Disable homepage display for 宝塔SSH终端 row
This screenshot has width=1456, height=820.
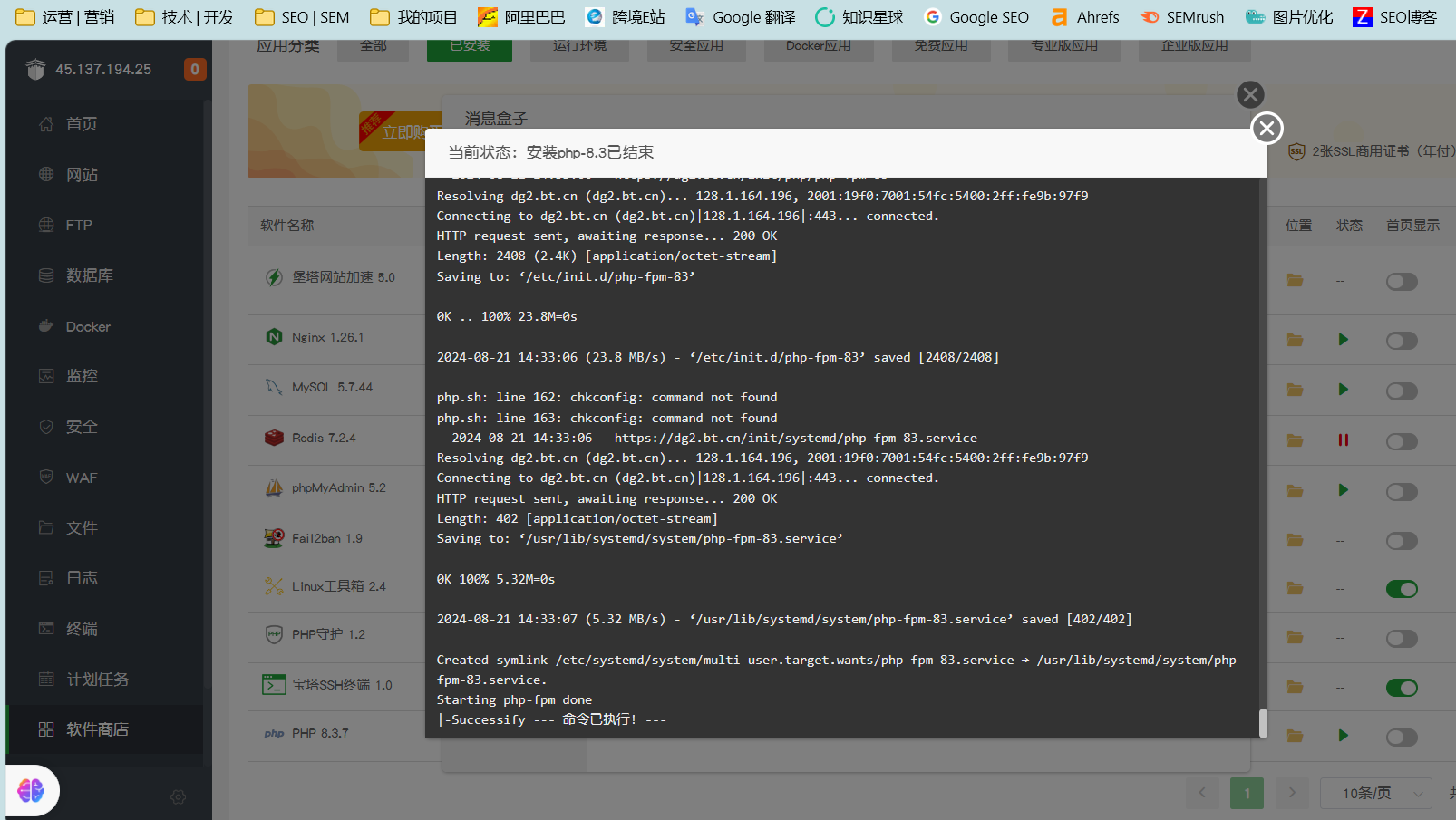pyautogui.click(x=1402, y=688)
